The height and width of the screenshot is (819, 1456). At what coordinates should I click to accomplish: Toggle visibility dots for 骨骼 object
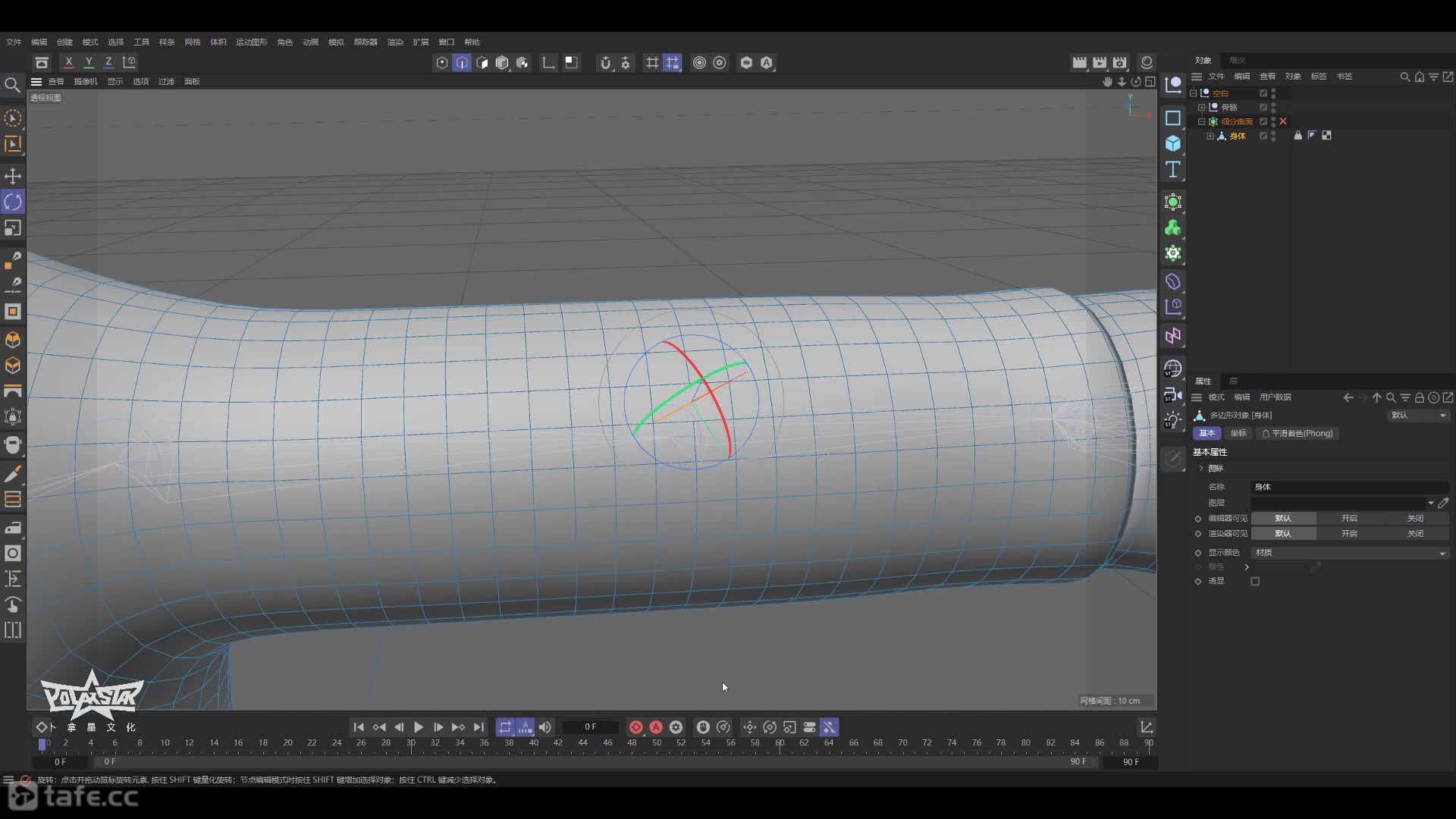[1273, 108]
